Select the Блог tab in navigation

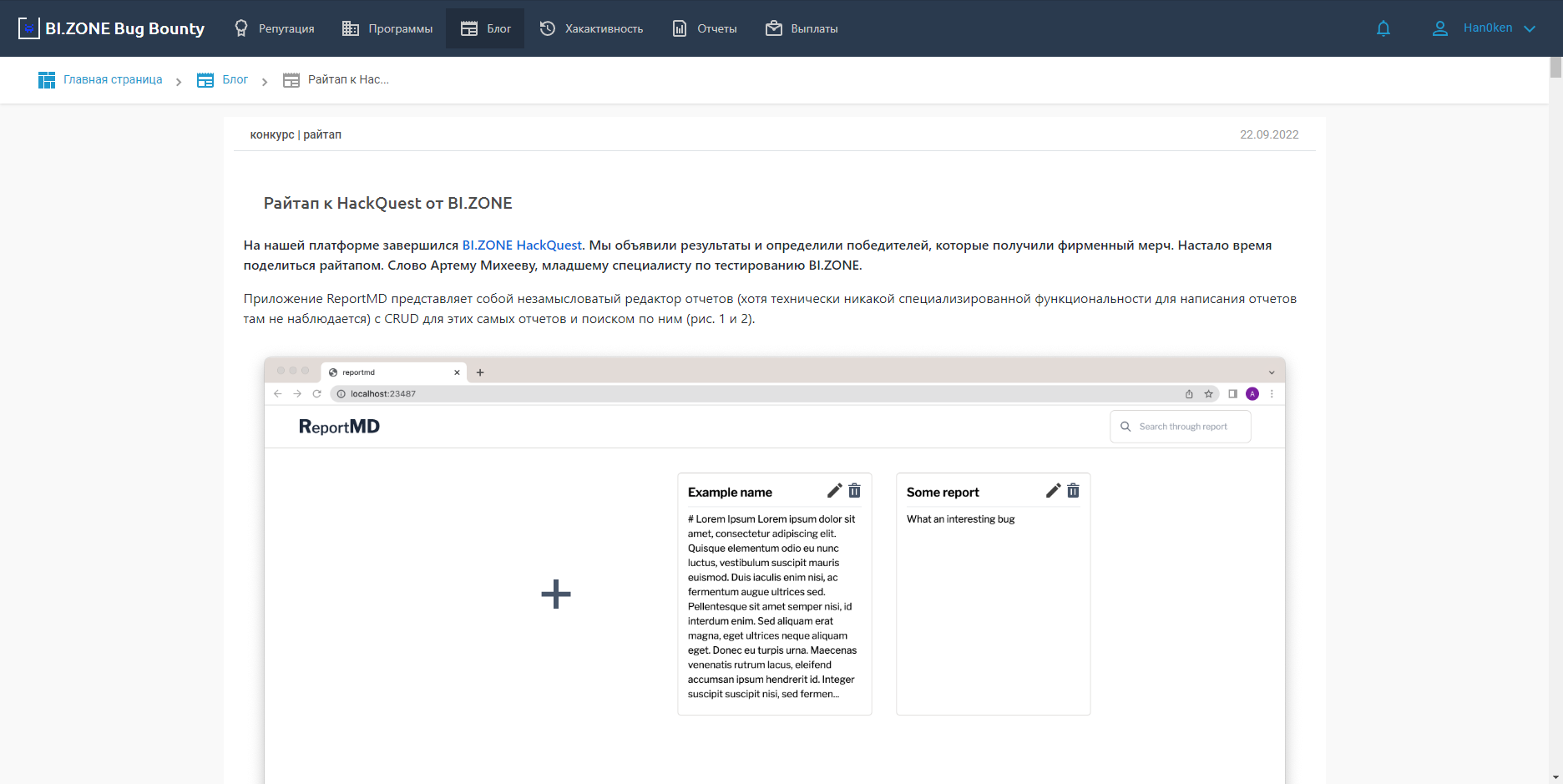coord(485,28)
